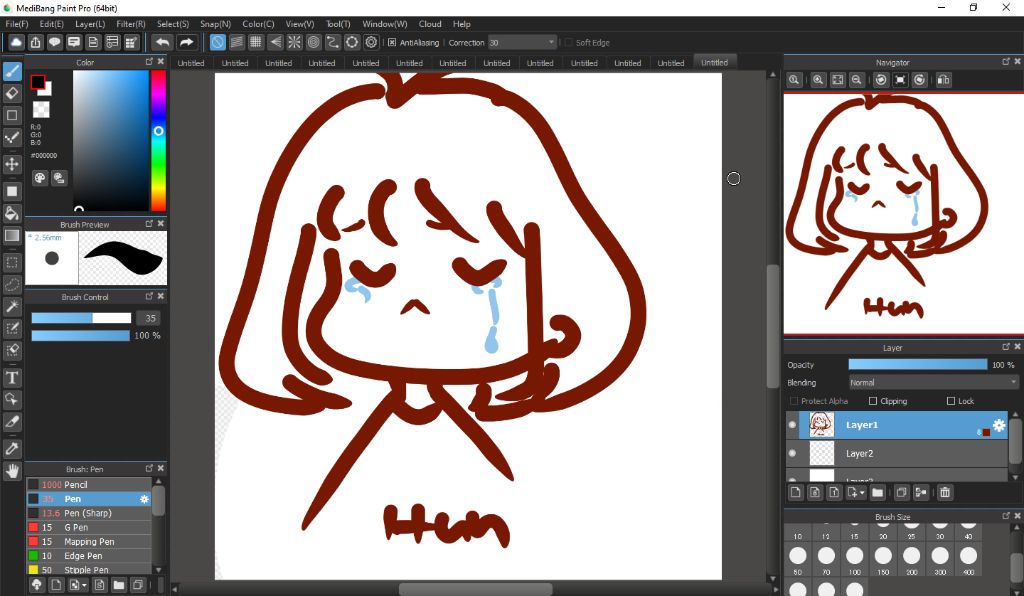This screenshot has width=1024, height=596.
Task: Select the Text tool
Action: click(x=12, y=377)
